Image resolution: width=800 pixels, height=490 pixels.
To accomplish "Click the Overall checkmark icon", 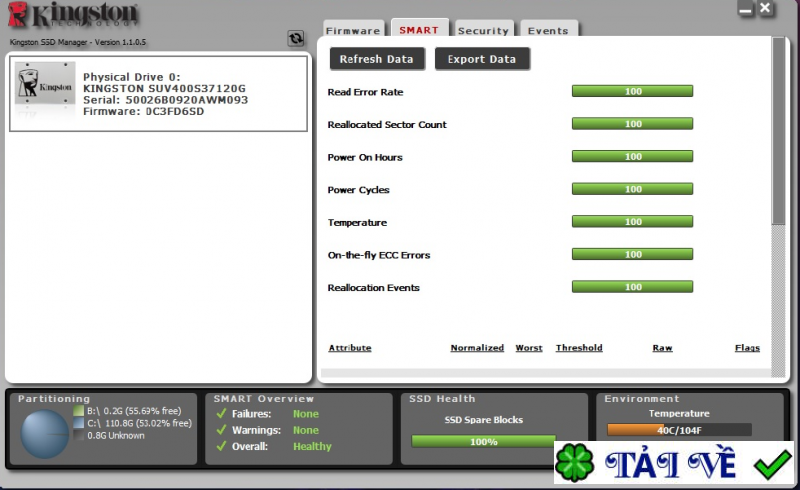I will 221,446.
